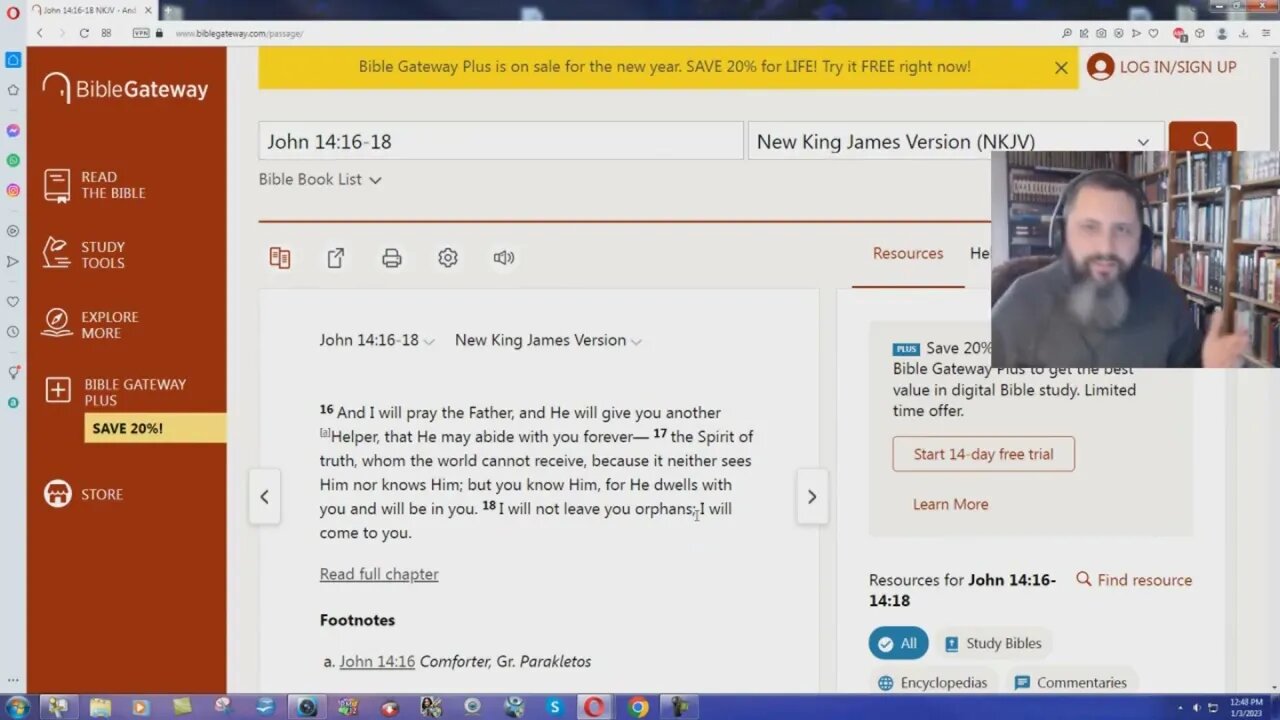1280x720 pixels.
Task: Click the Opera menu logo
Action: point(12,11)
